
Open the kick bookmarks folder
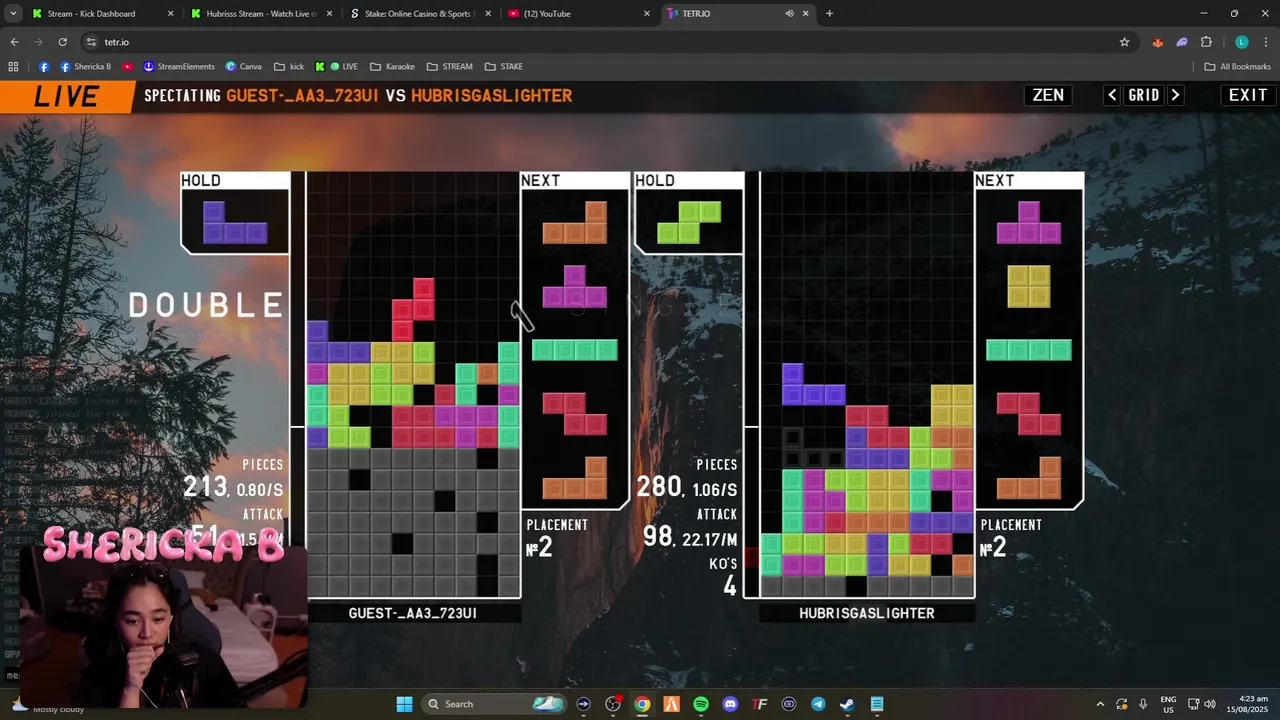click(x=289, y=67)
